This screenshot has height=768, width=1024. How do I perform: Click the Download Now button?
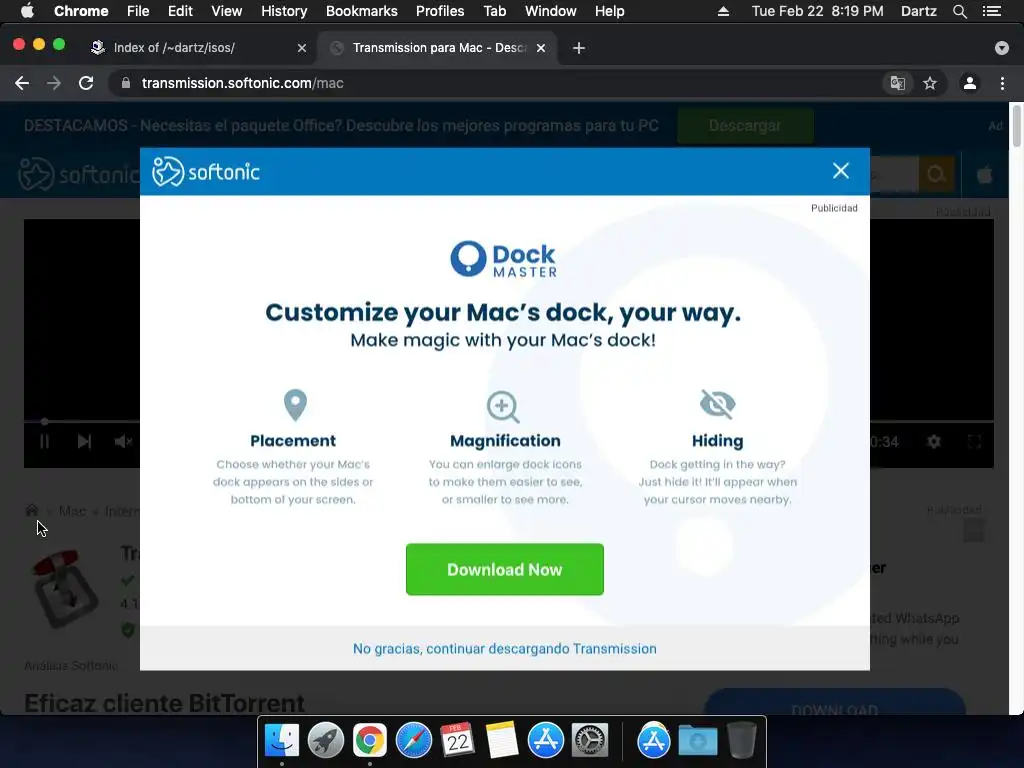tap(504, 569)
